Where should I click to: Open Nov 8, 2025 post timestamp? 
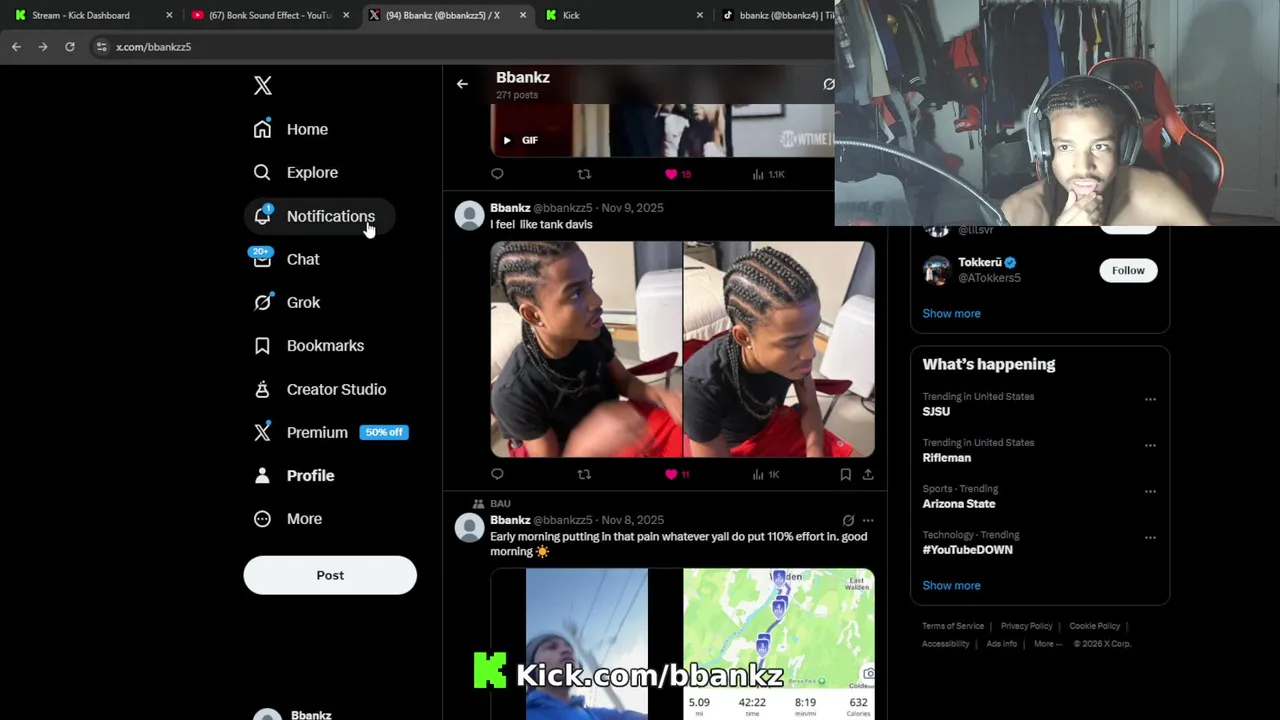click(x=632, y=520)
